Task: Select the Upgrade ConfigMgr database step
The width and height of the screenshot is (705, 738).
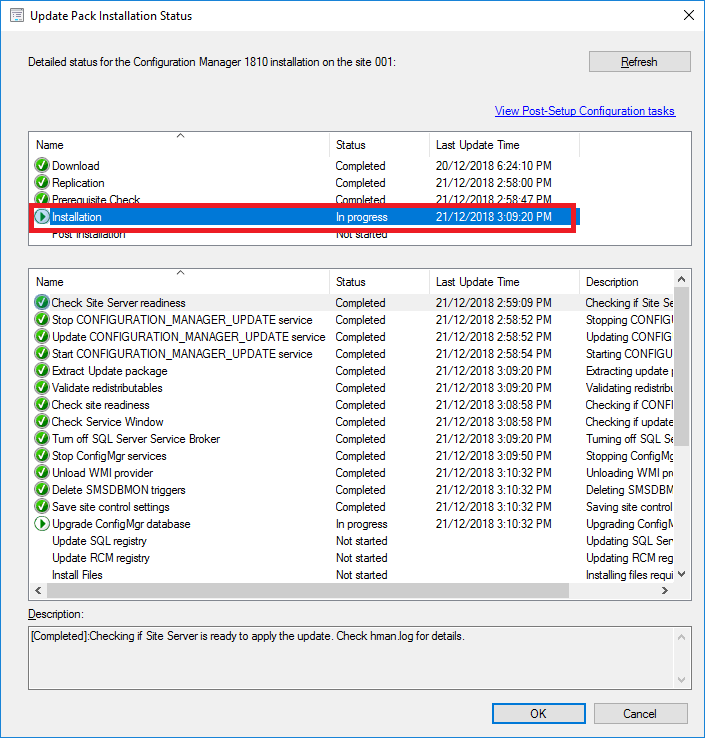Action: click(352, 523)
